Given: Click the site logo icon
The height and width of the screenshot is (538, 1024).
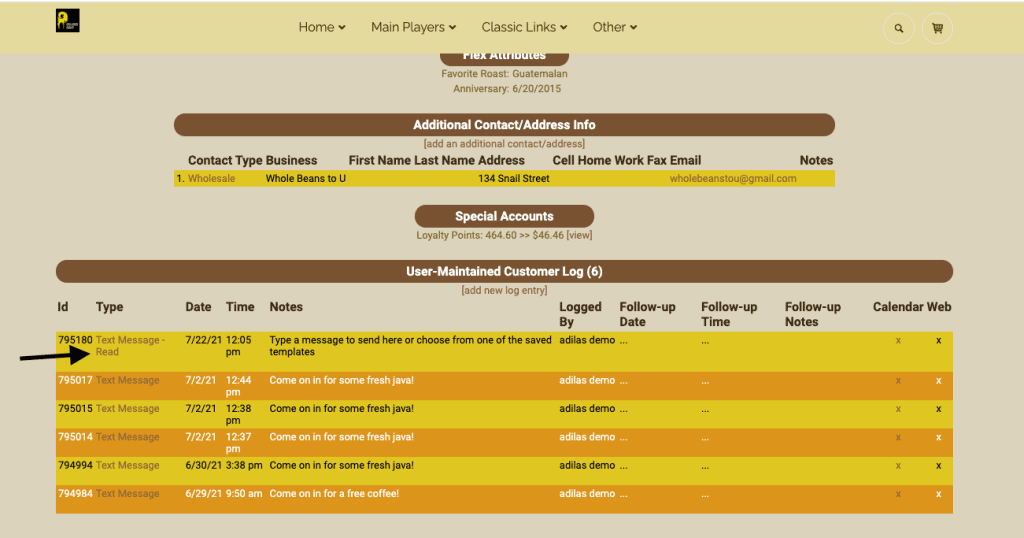Looking at the screenshot, I should [68, 21].
